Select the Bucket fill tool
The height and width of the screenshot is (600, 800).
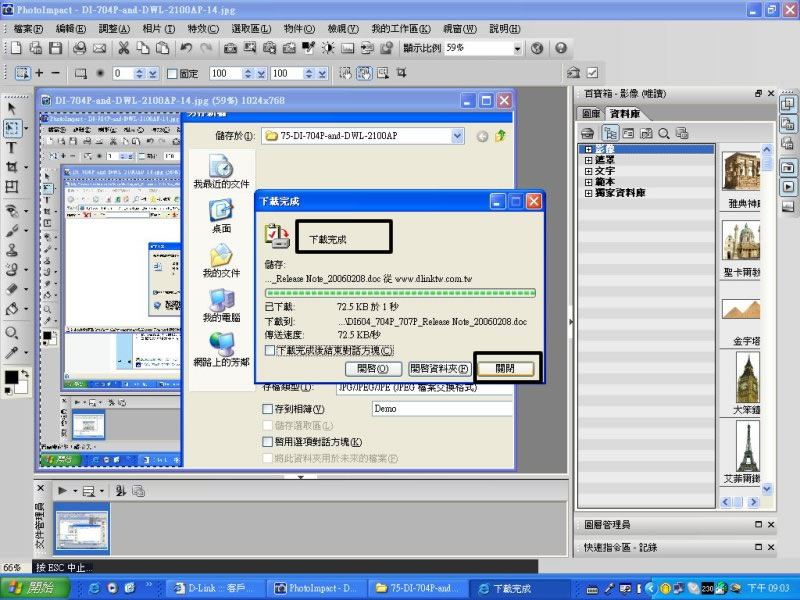(11, 309)
